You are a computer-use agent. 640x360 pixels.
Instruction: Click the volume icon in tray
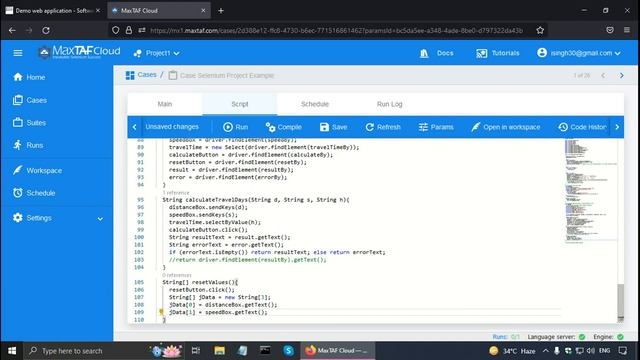click(x=591, y=351)
